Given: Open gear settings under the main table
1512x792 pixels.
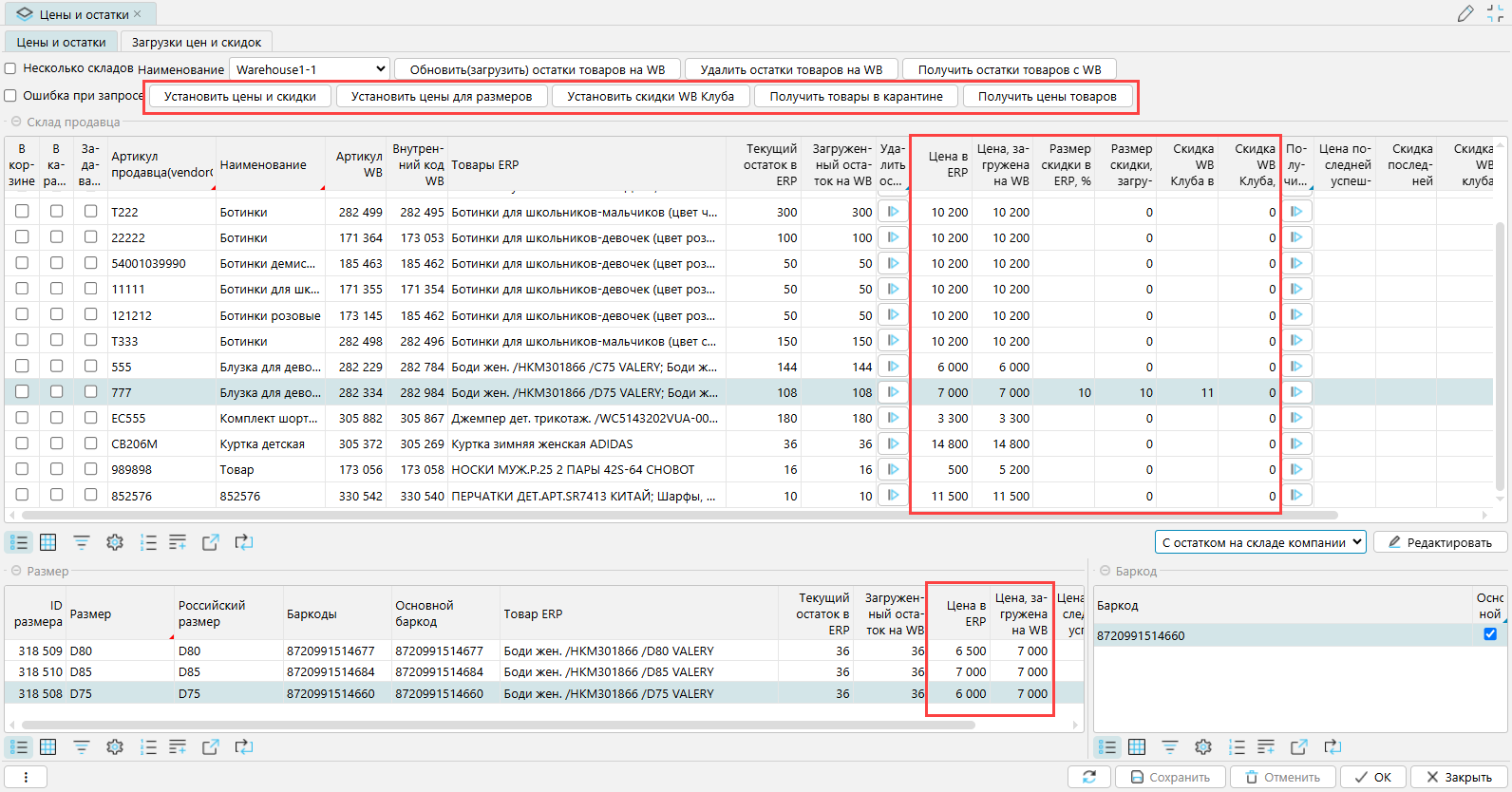Looking at the screenshot, I should (115, 542).
